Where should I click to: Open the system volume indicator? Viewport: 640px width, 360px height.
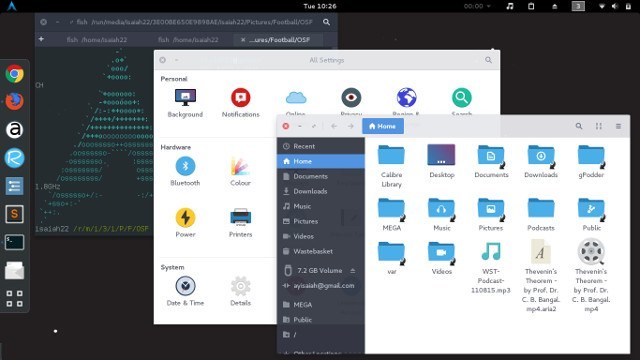(615, 6)
